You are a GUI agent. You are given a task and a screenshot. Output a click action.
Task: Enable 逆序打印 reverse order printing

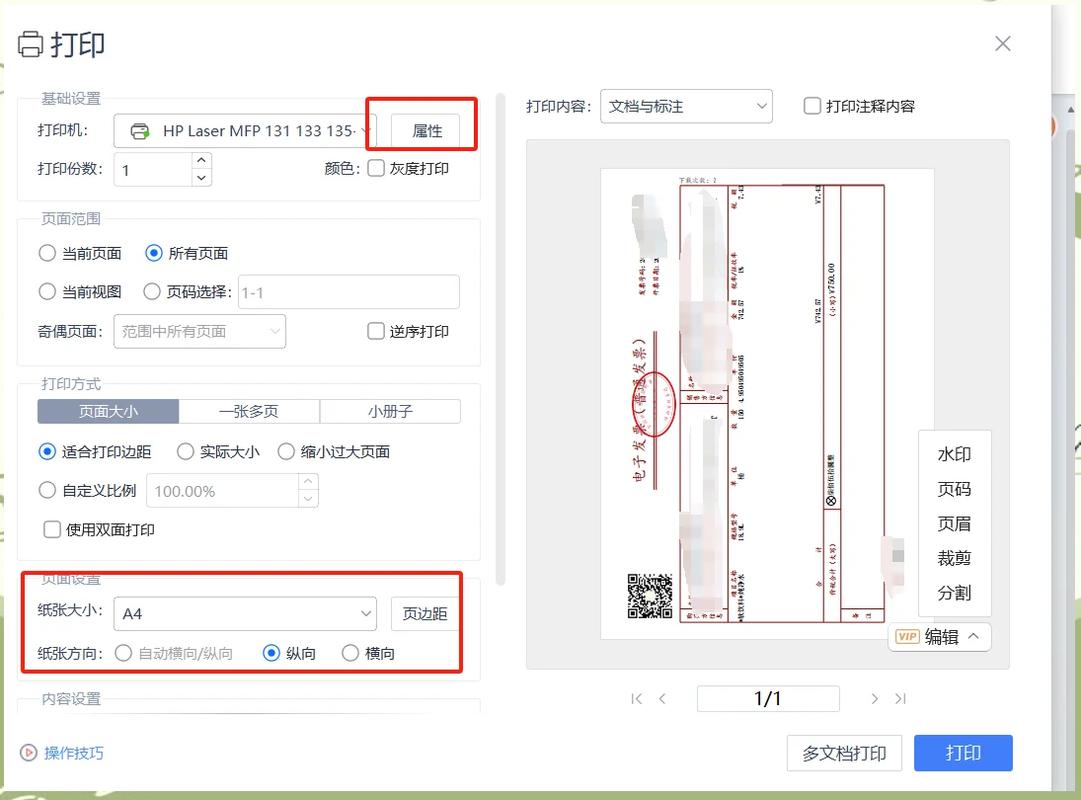pos(375,331)
